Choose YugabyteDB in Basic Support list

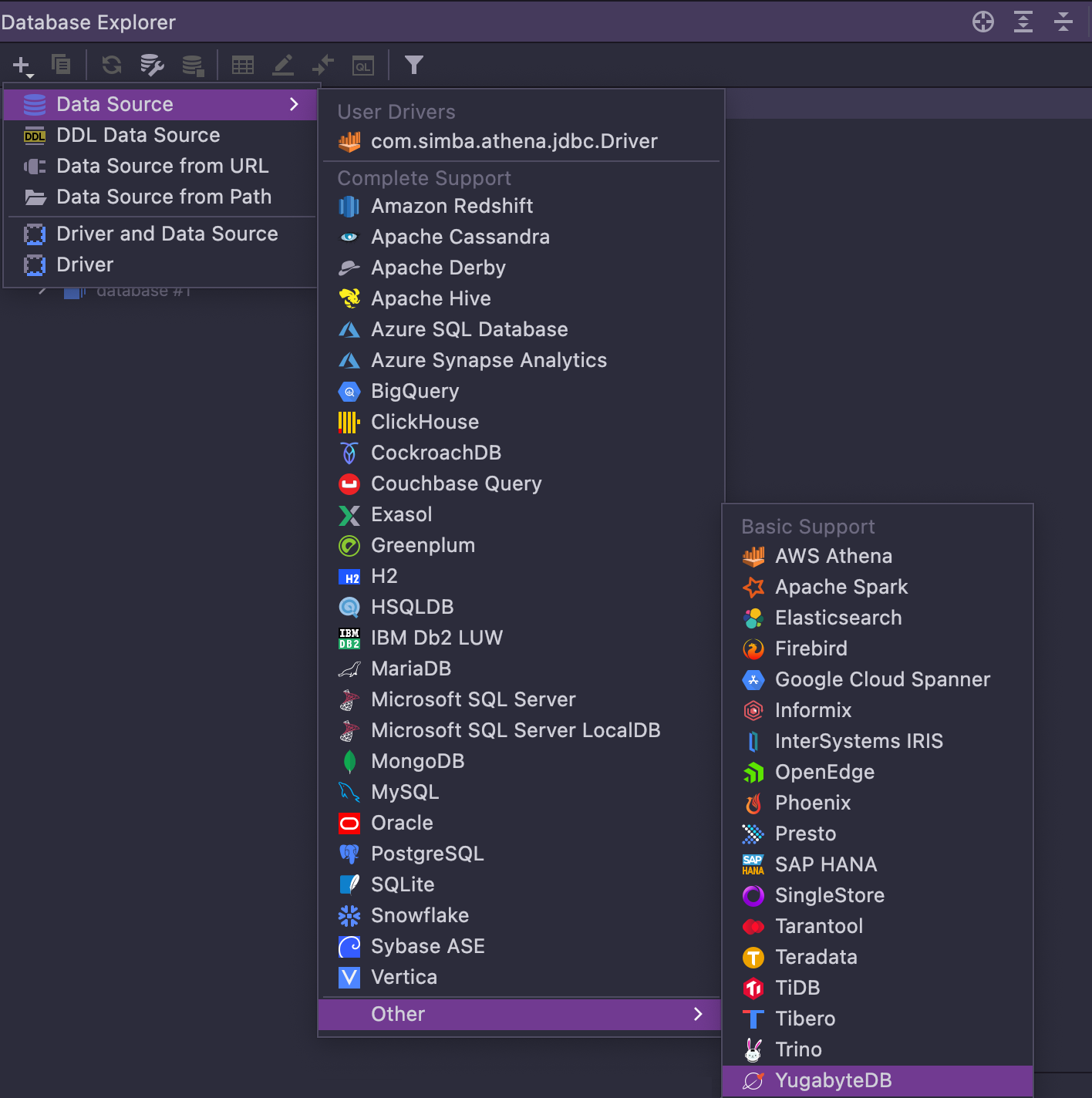coord(833,1080)
